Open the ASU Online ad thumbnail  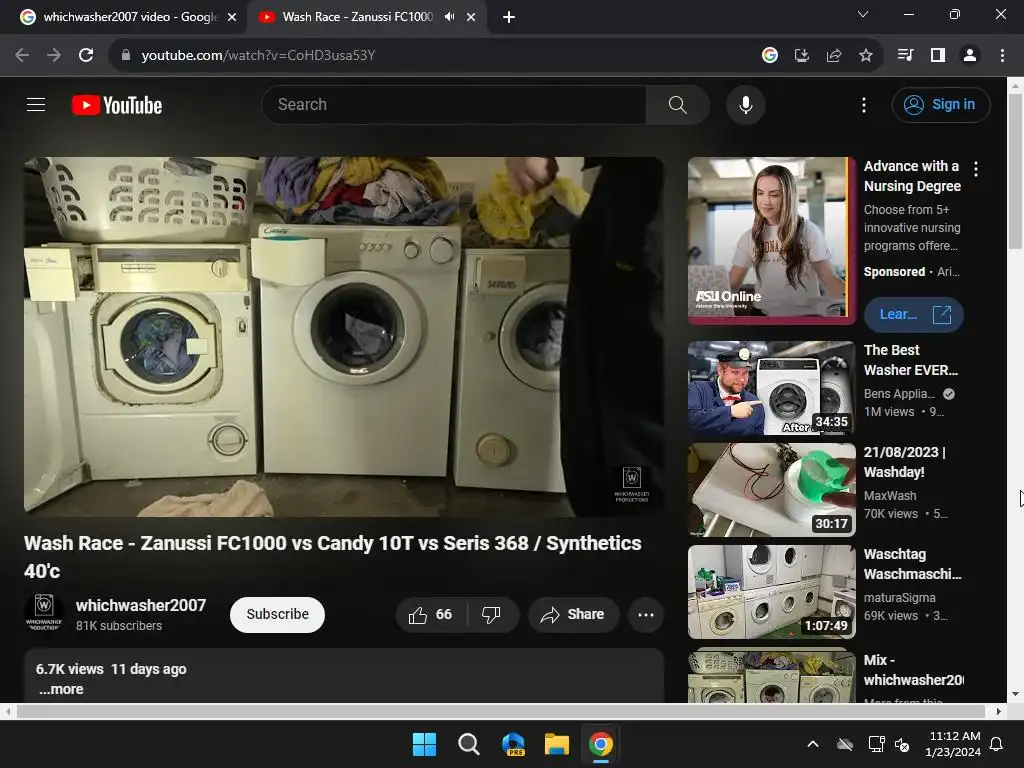click(x=771, y=240)
